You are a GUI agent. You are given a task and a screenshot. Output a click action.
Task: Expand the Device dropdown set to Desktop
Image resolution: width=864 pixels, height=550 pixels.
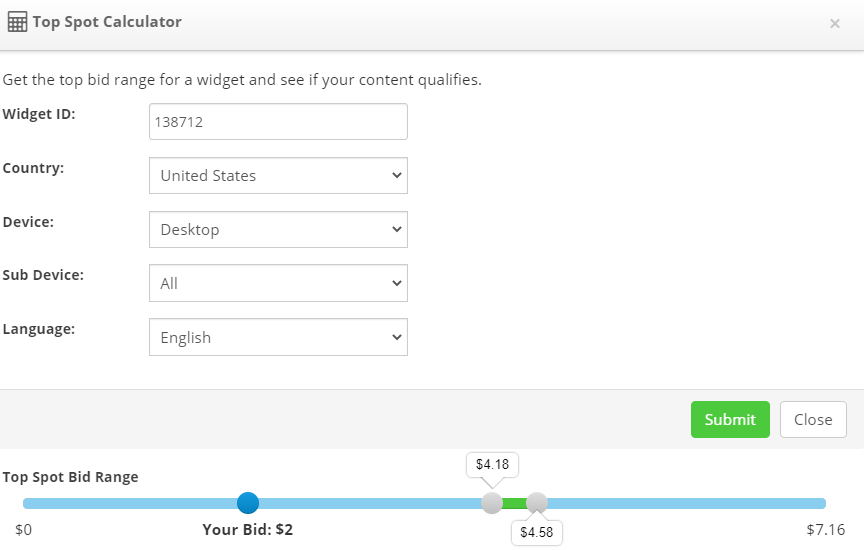pos(278,229)
